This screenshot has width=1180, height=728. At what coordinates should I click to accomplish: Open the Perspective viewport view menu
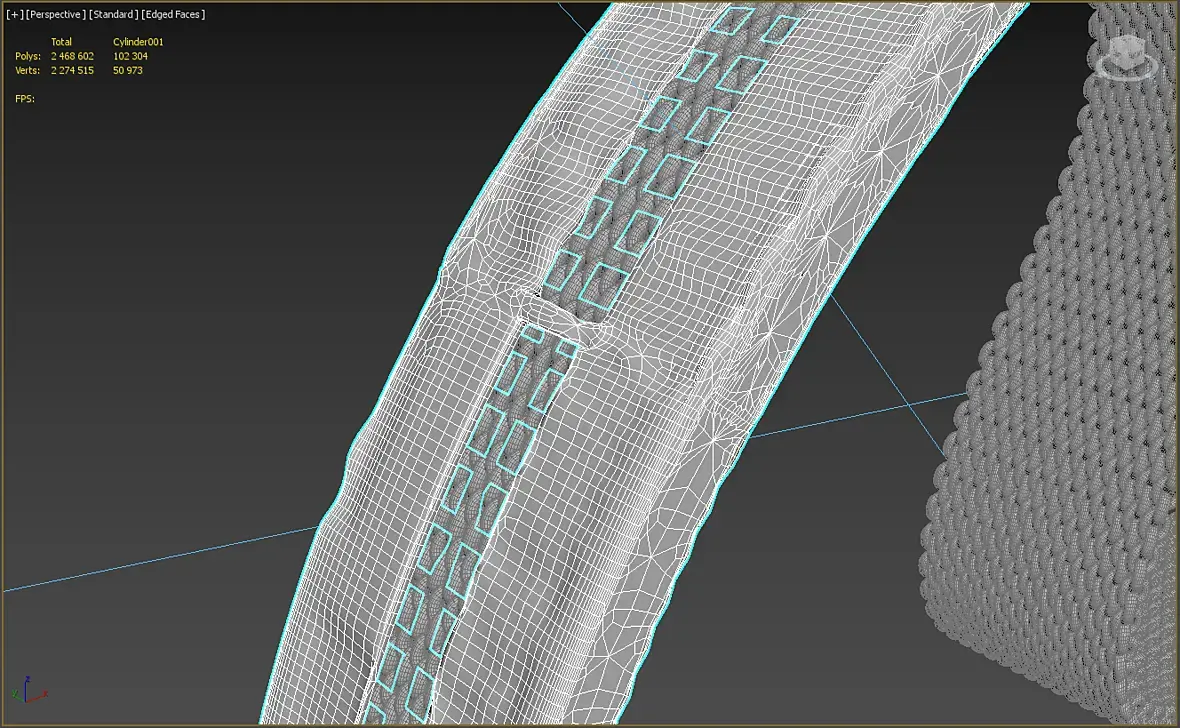[x=56, y=14]
